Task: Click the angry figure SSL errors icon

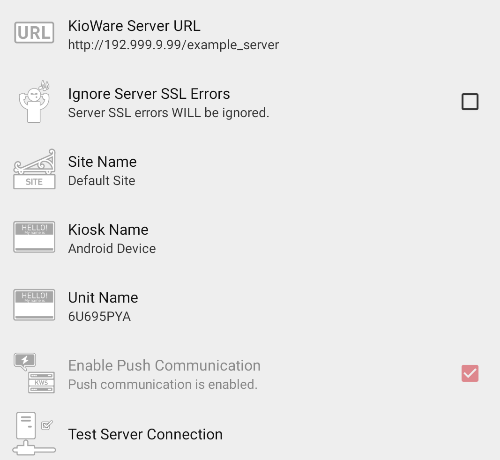Action: (34, 102)
